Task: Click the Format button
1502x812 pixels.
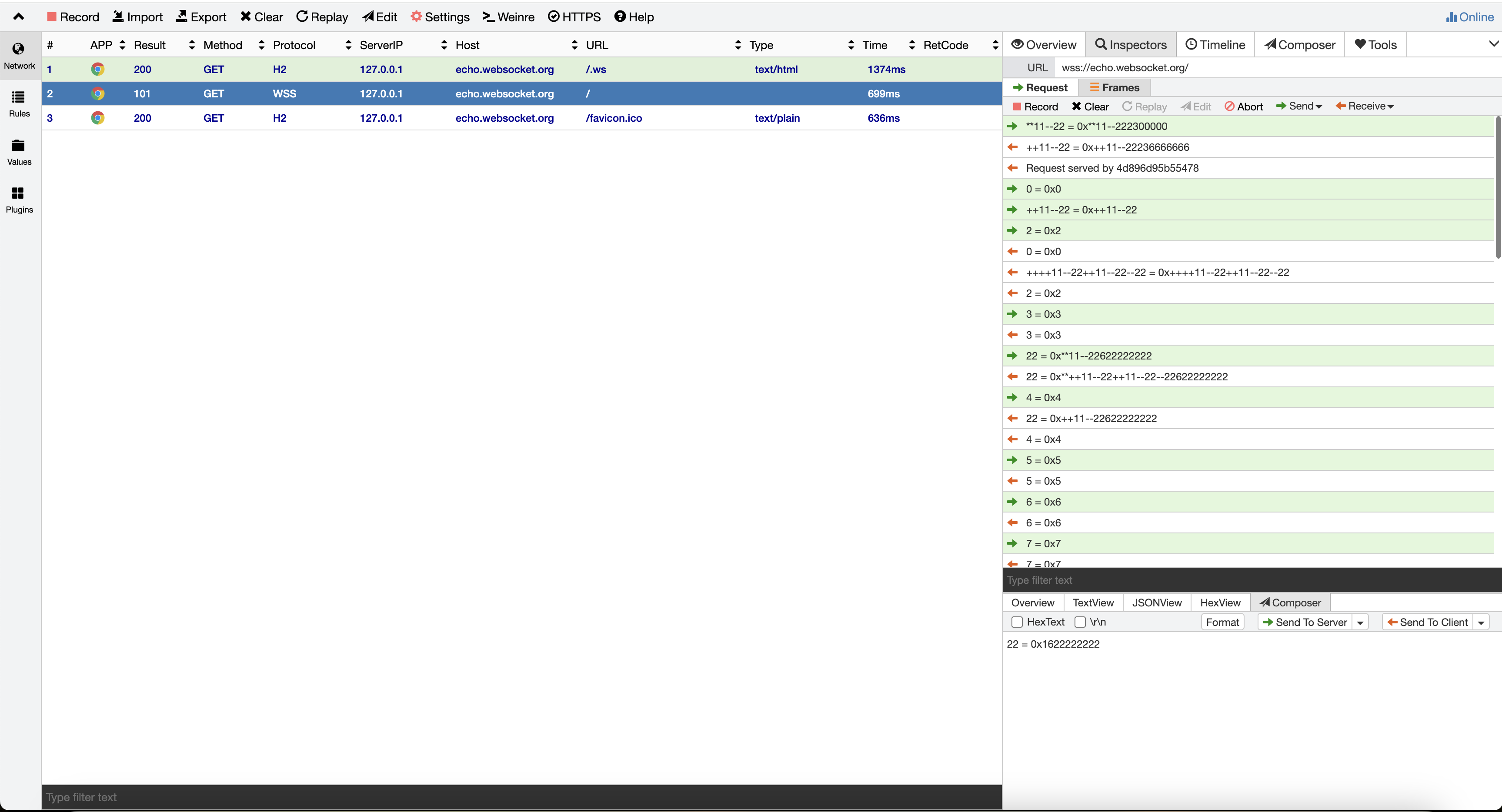Action: (1222, 622)
